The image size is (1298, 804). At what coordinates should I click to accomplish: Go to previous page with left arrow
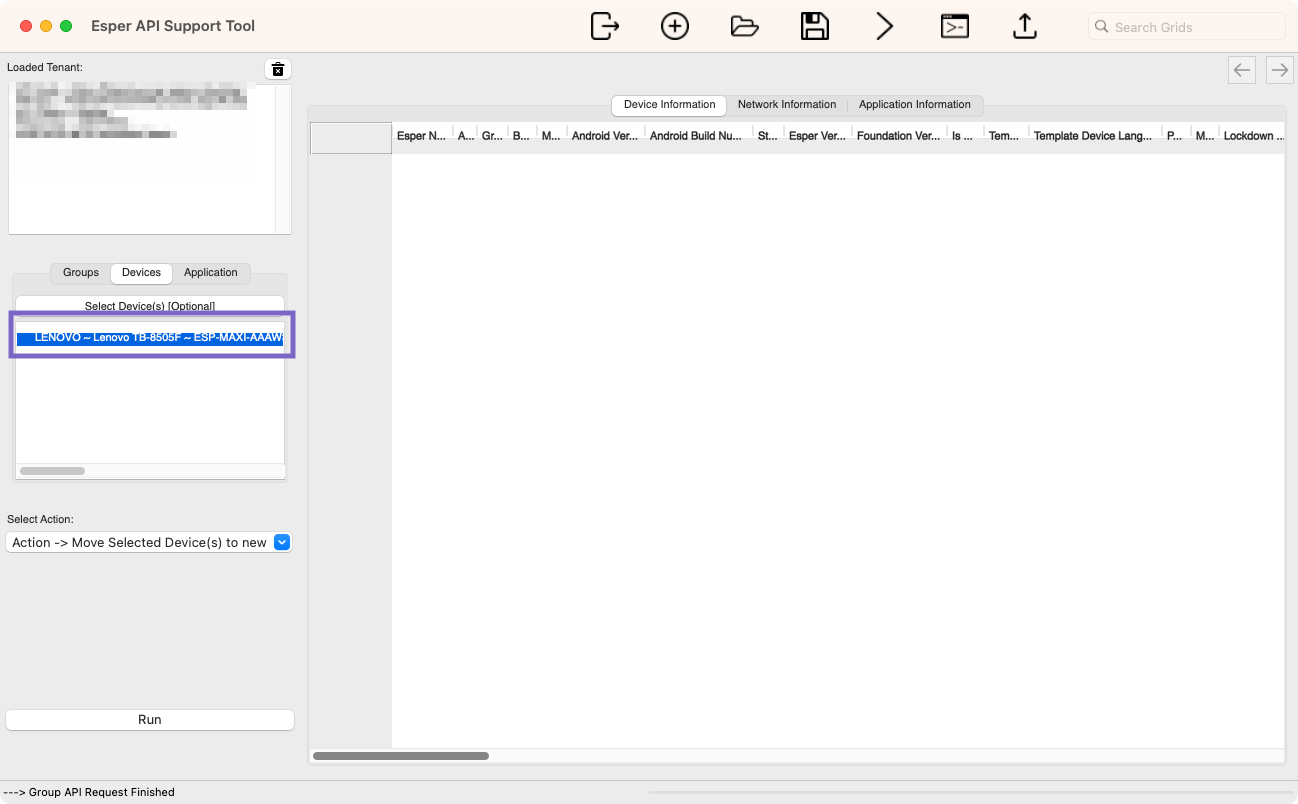pyautogui.click(x=1242, y=69)
